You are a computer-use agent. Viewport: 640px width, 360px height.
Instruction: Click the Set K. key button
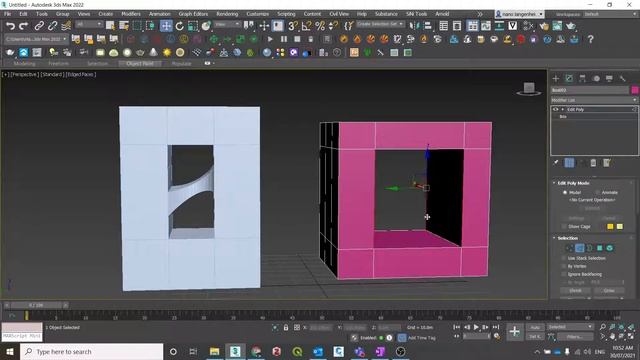point(535,337)
